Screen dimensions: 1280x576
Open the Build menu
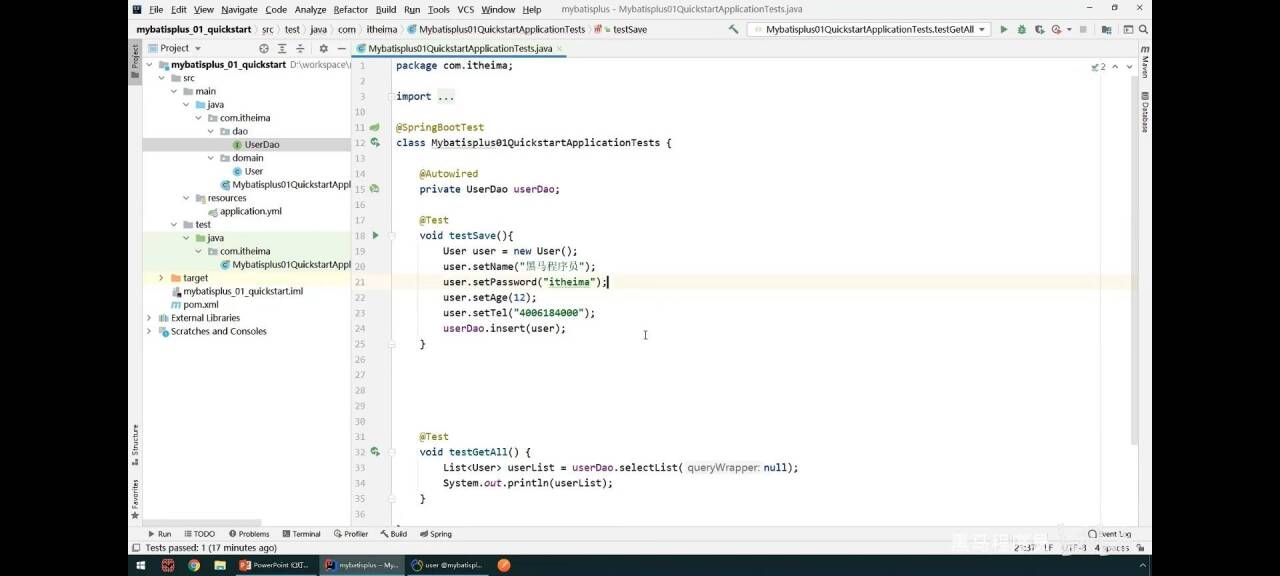pyautogui.click(x=386, y=9)
